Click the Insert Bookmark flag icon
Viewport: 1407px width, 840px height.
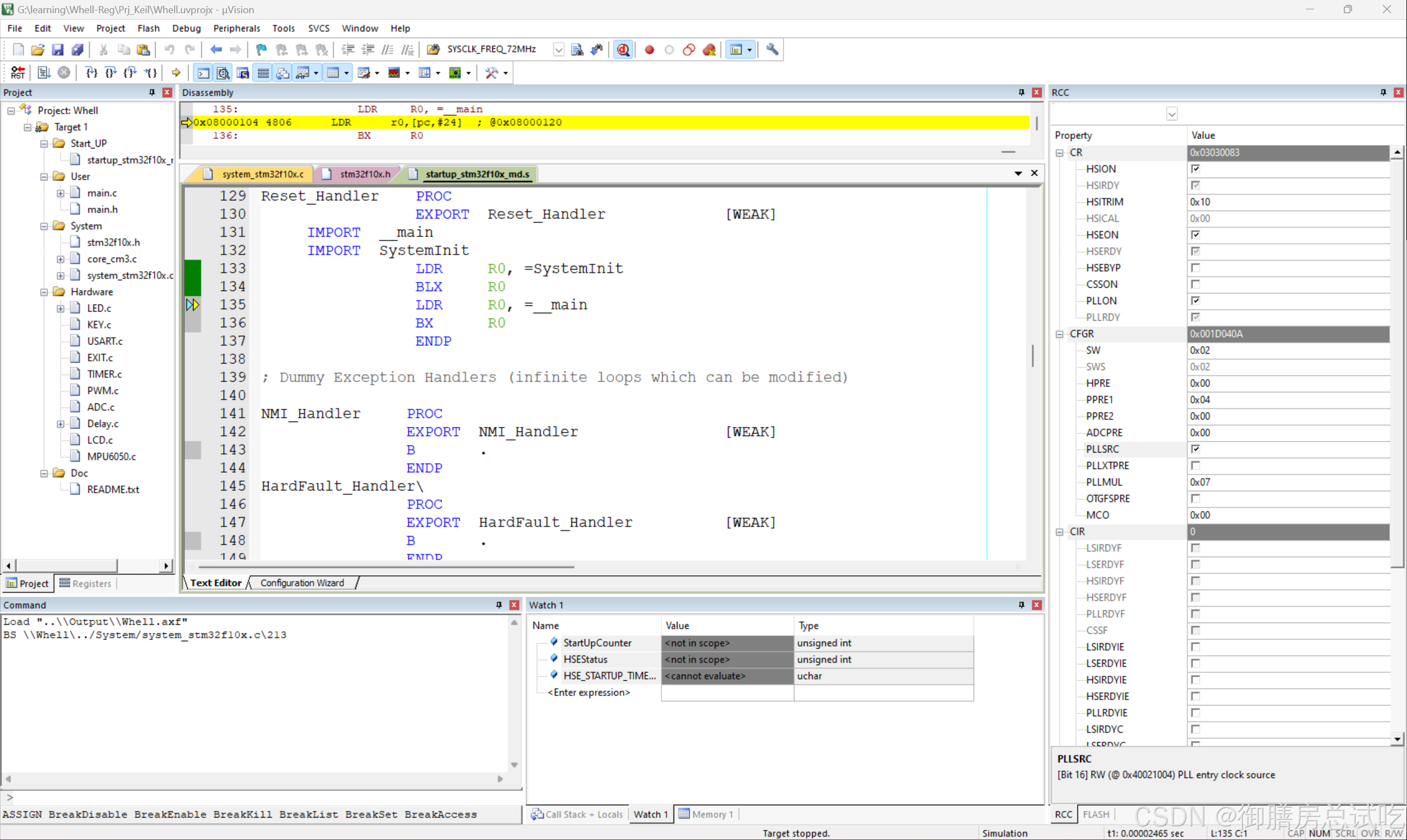coord(261,50)
